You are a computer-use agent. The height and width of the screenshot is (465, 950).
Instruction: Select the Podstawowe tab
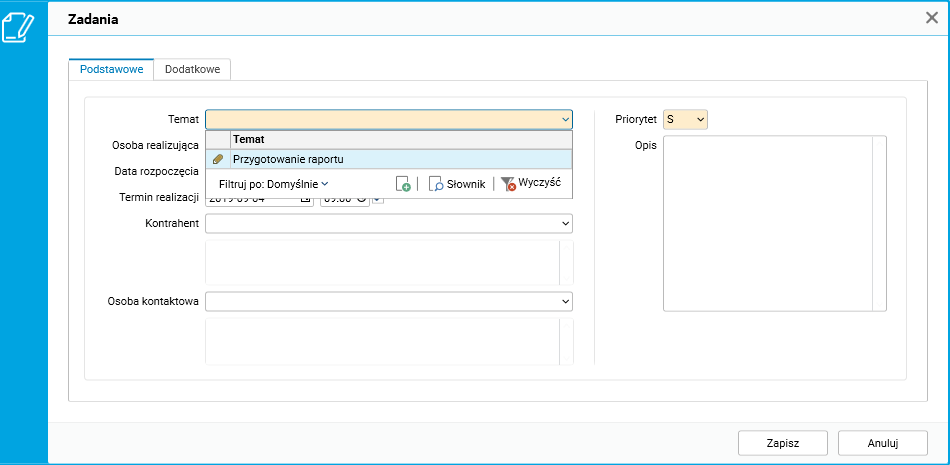(111, 69)
